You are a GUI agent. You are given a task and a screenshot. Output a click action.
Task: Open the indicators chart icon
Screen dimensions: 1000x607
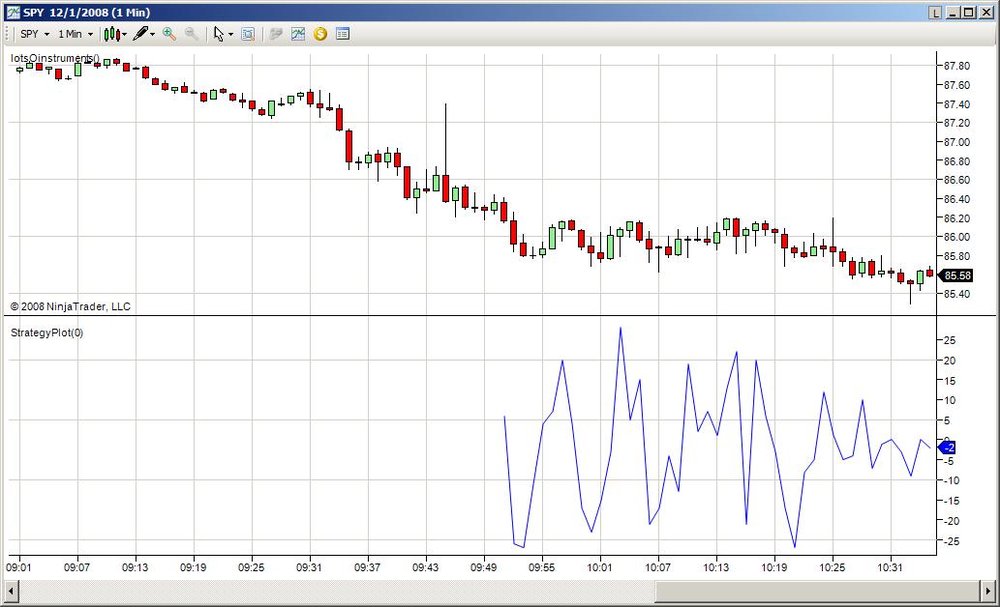point(298,34)
